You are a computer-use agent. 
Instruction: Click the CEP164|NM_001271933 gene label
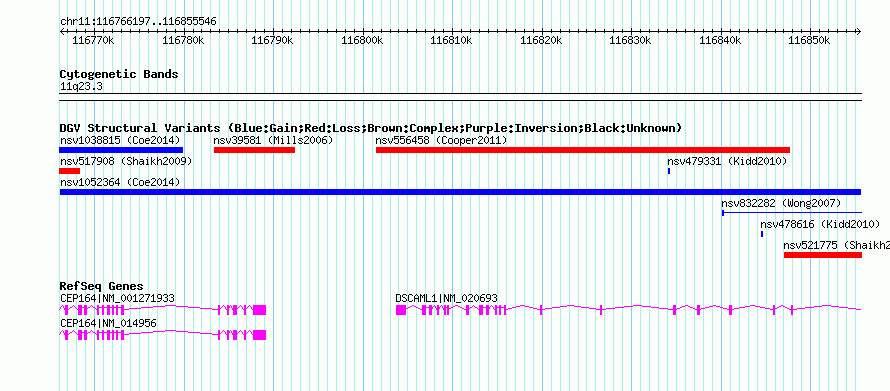point(117,298)
